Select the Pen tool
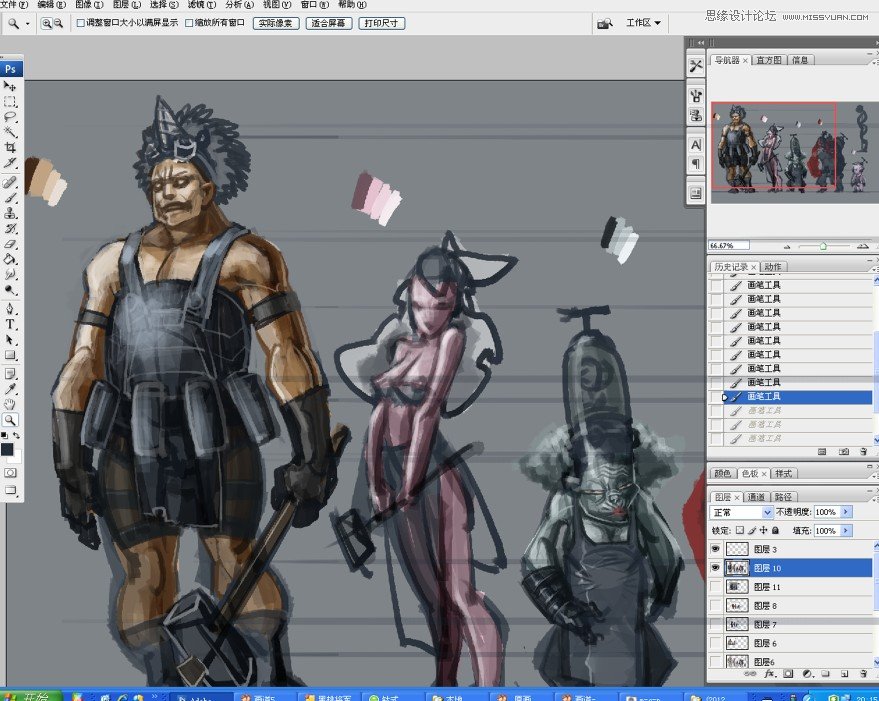The width and height of the screenshot is (879, 701). 10,308
